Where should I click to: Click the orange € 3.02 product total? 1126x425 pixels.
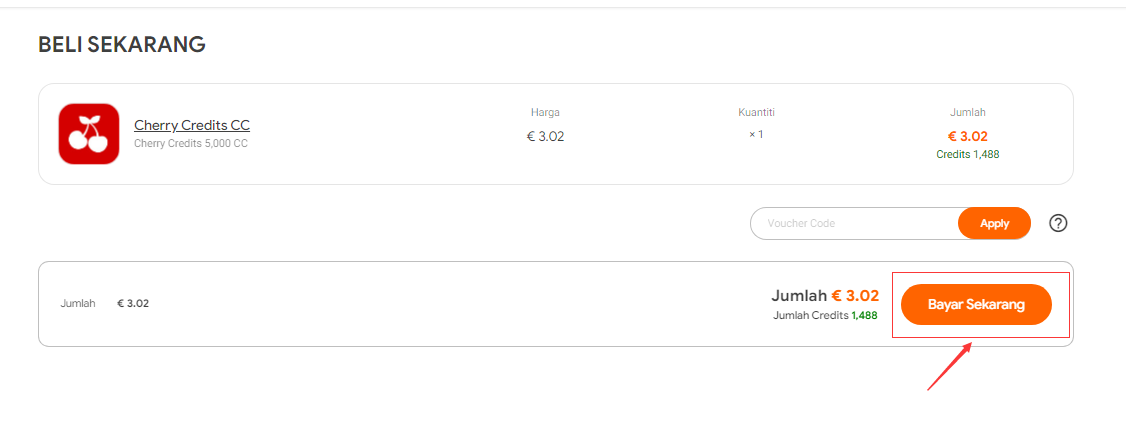pyautogui.click(x=967, y=136)
